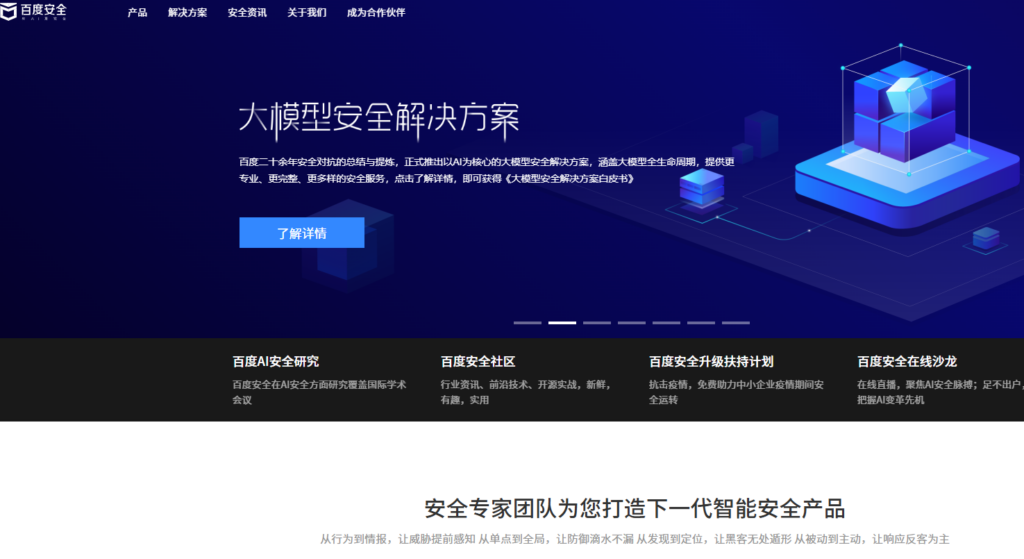This screenshot has height=559, width=1024.
Task: Show the fifth banner slide via indicator
Action: (666, 323)
